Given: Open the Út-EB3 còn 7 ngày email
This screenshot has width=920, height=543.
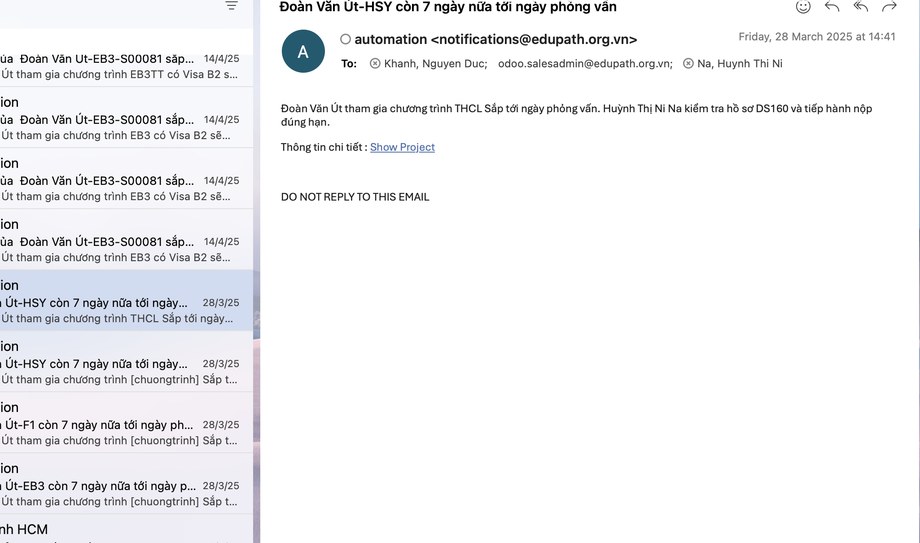Looking at the screenshot, I should tap(126, 484).
